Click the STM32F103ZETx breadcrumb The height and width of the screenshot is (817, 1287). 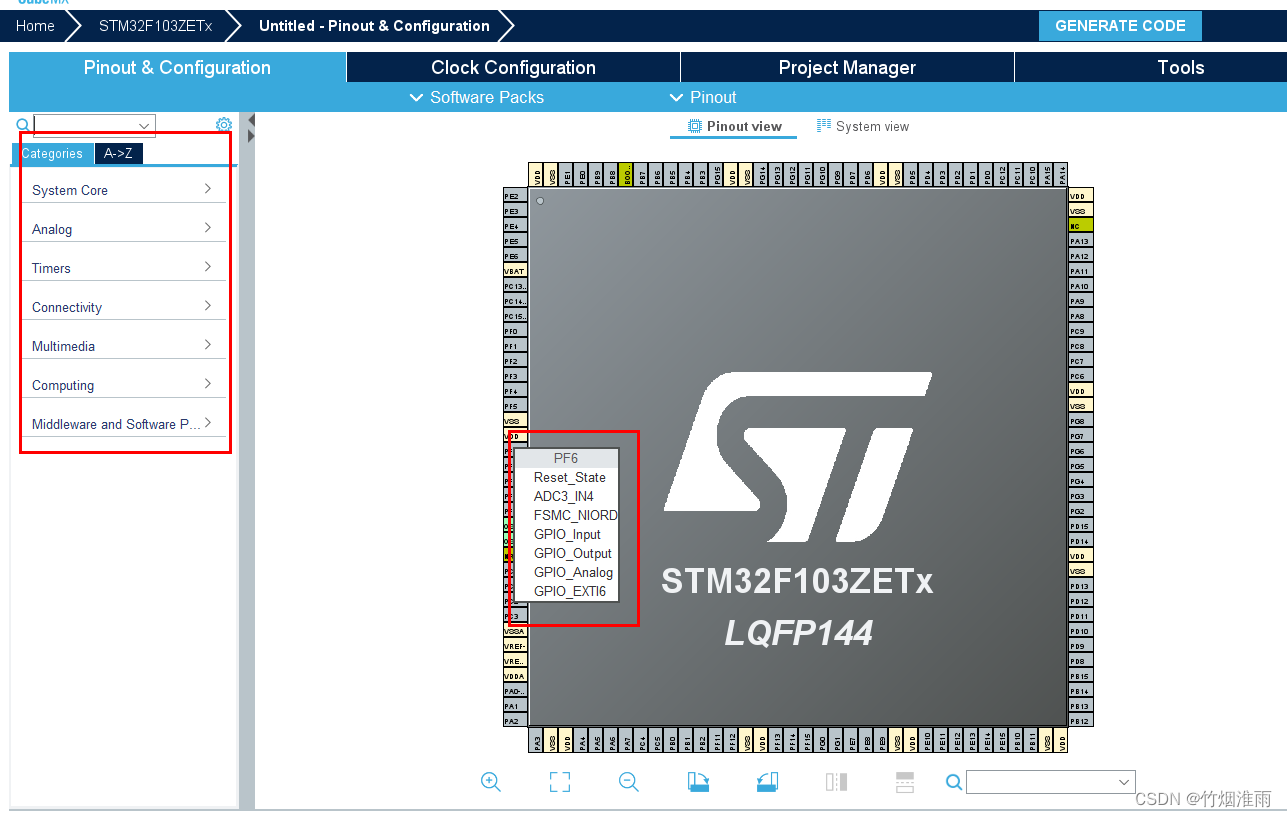155,26
